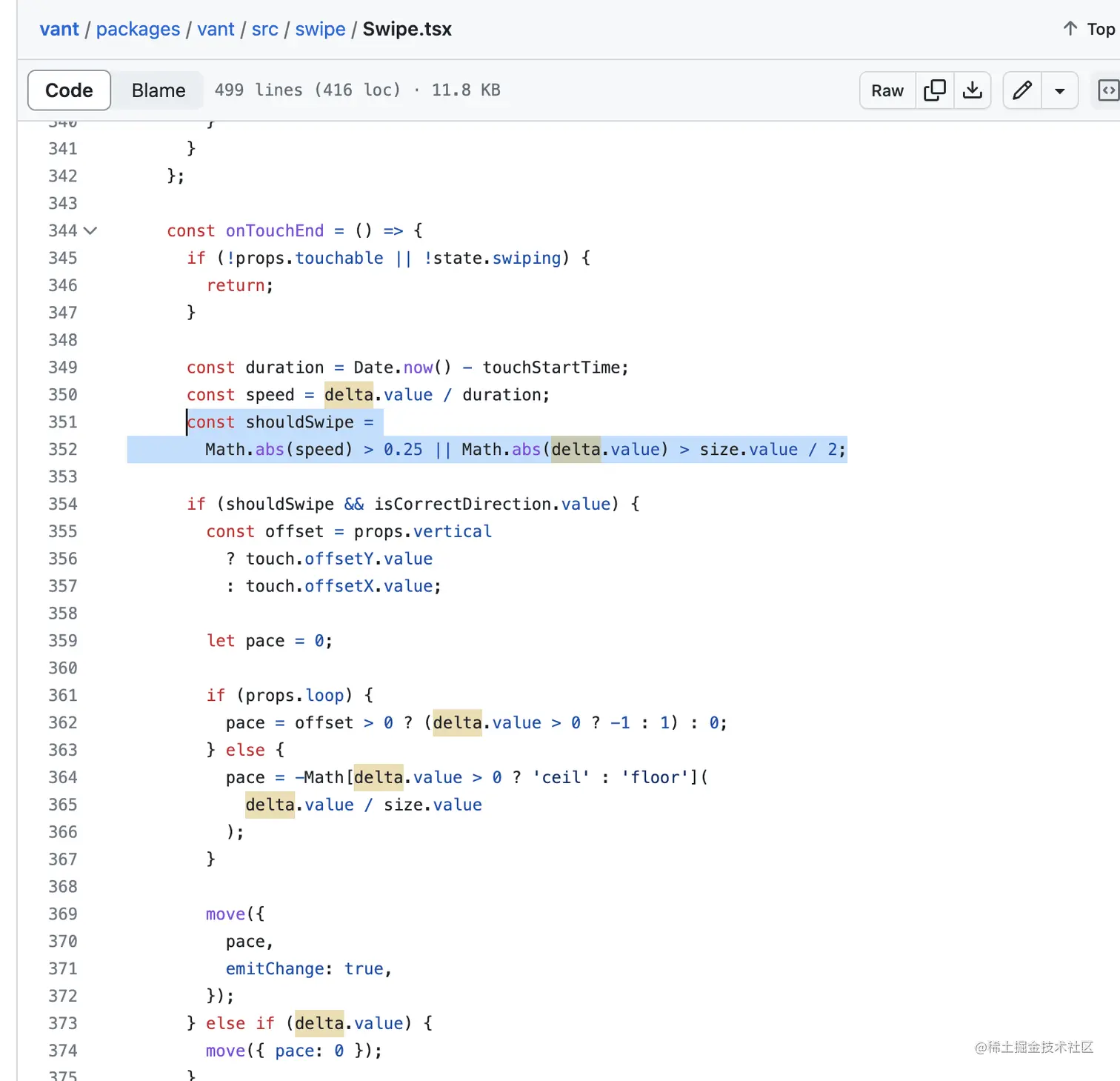Click the vertical property on line 355

point(453,532)
